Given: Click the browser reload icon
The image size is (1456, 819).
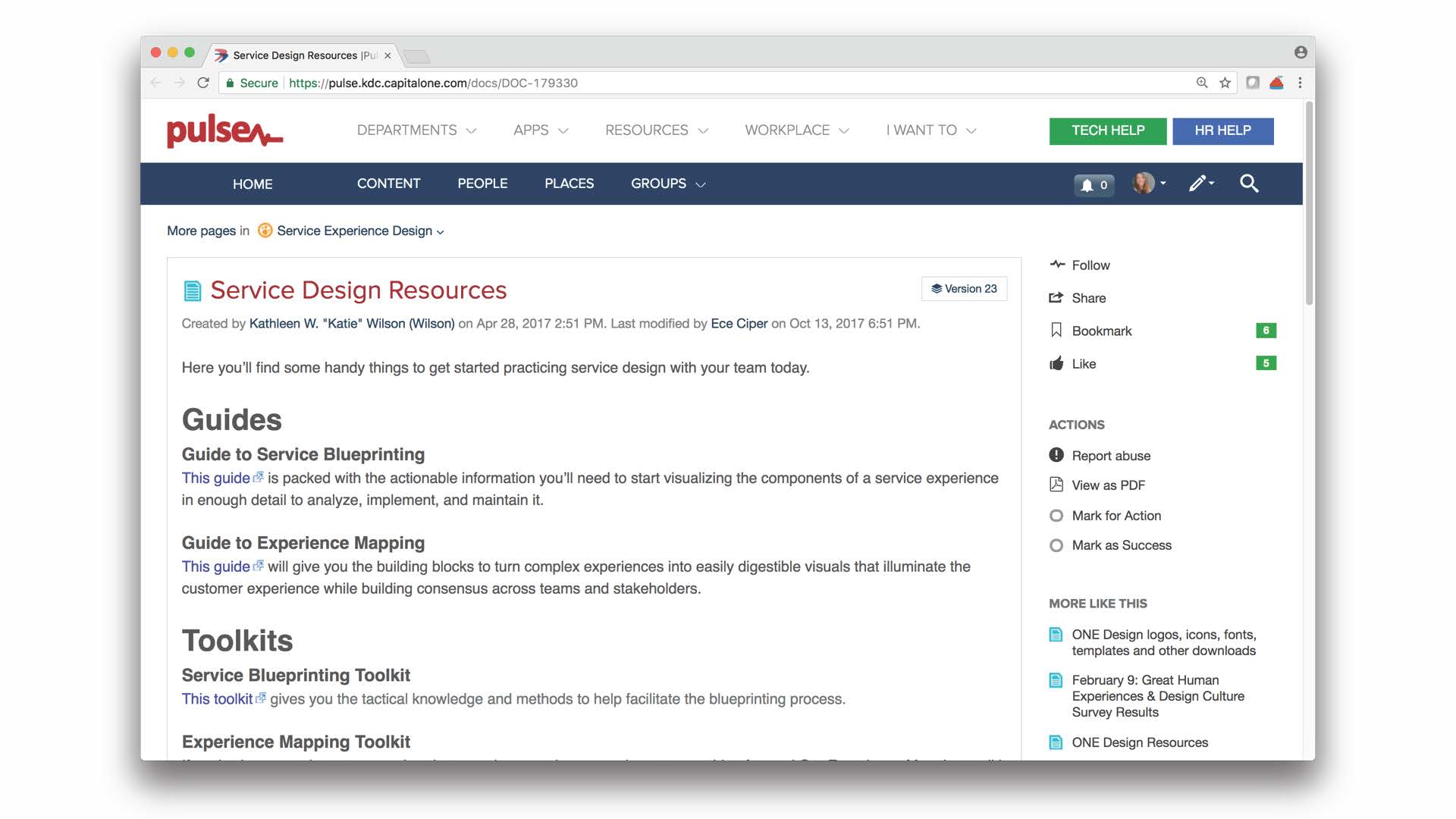Looking at the screenshot, I should click(202, 83).
